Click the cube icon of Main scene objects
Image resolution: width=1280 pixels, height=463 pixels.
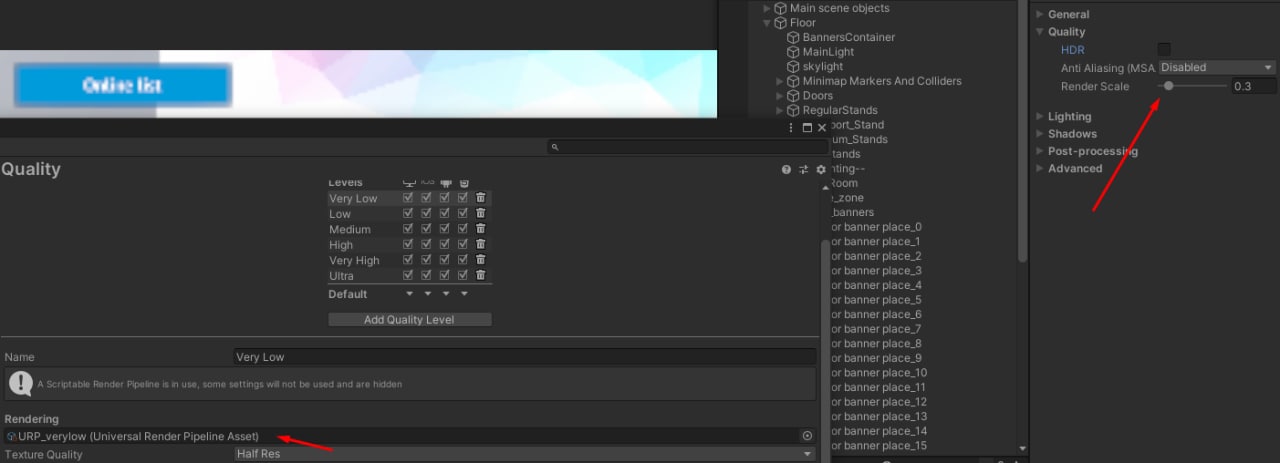(780, 8)
